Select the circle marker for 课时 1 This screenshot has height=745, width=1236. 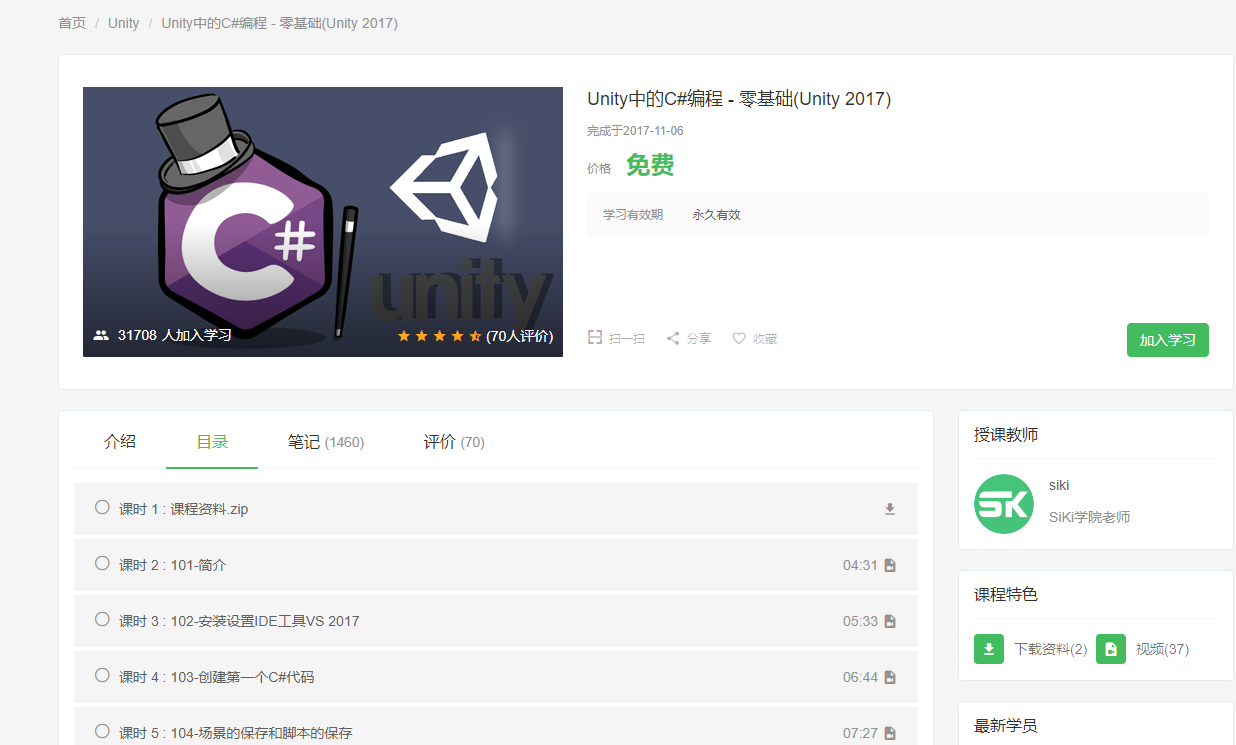[102, 507]
